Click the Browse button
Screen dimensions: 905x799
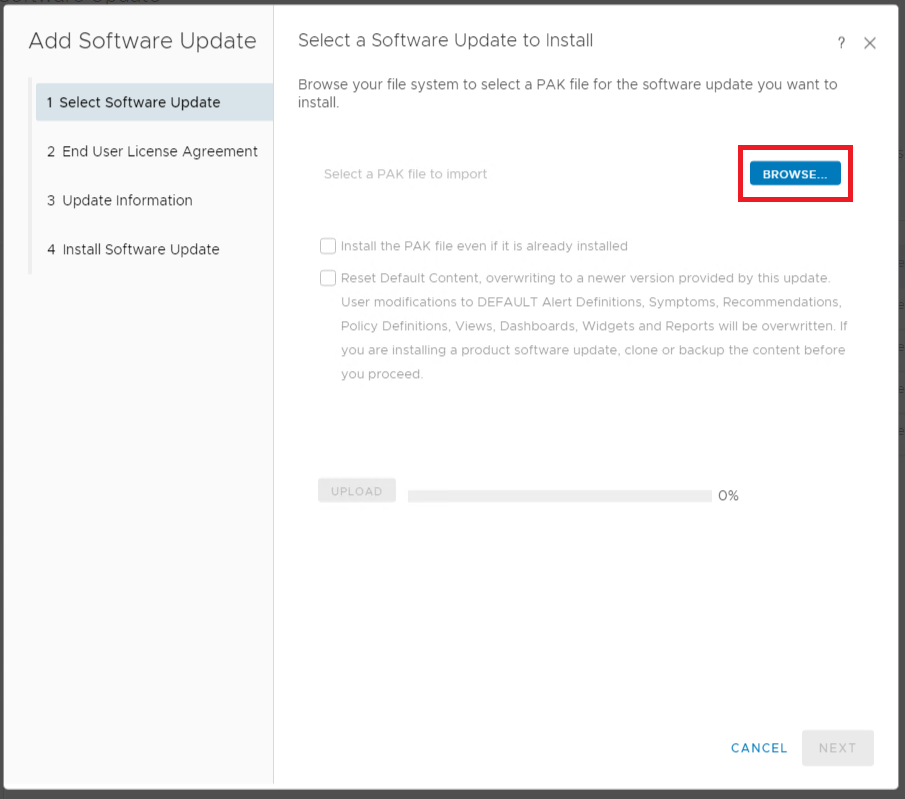(795, 174)
